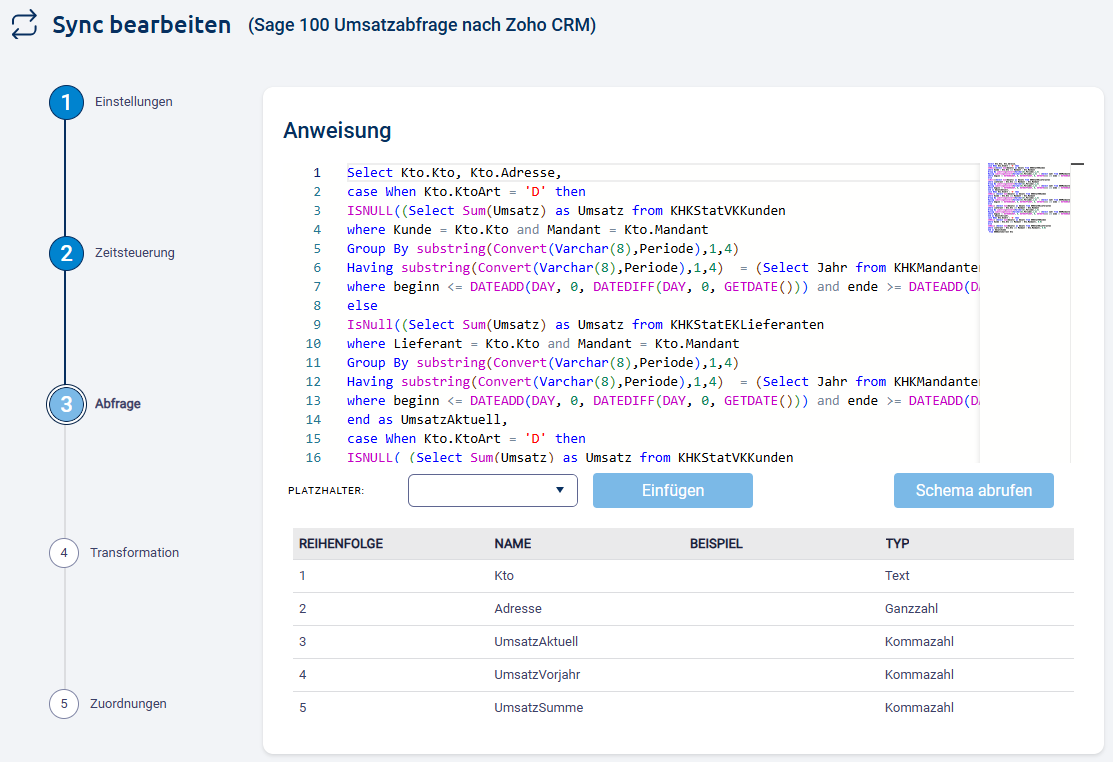Open the Platzhalter dropdown
1113x762 pixels.
[x=493, y=491]
